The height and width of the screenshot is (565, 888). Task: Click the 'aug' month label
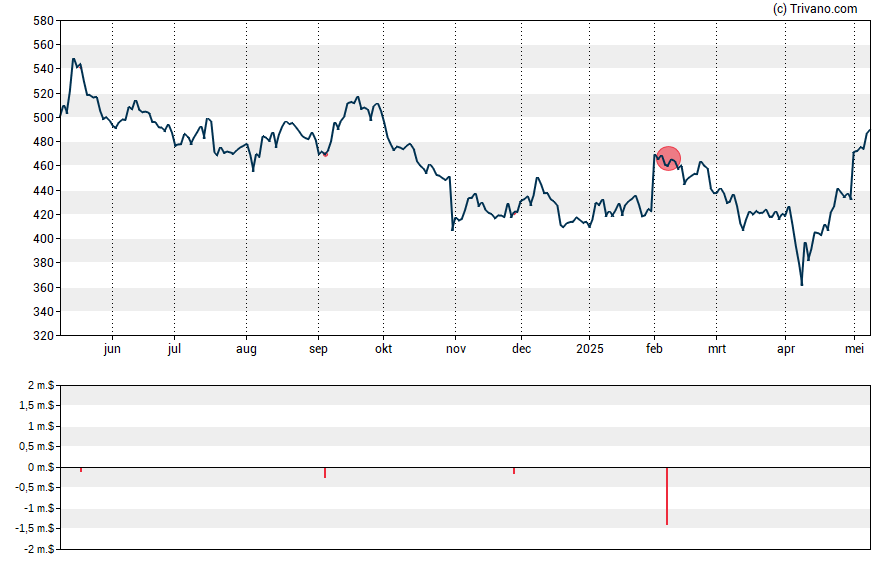point(246,349)
